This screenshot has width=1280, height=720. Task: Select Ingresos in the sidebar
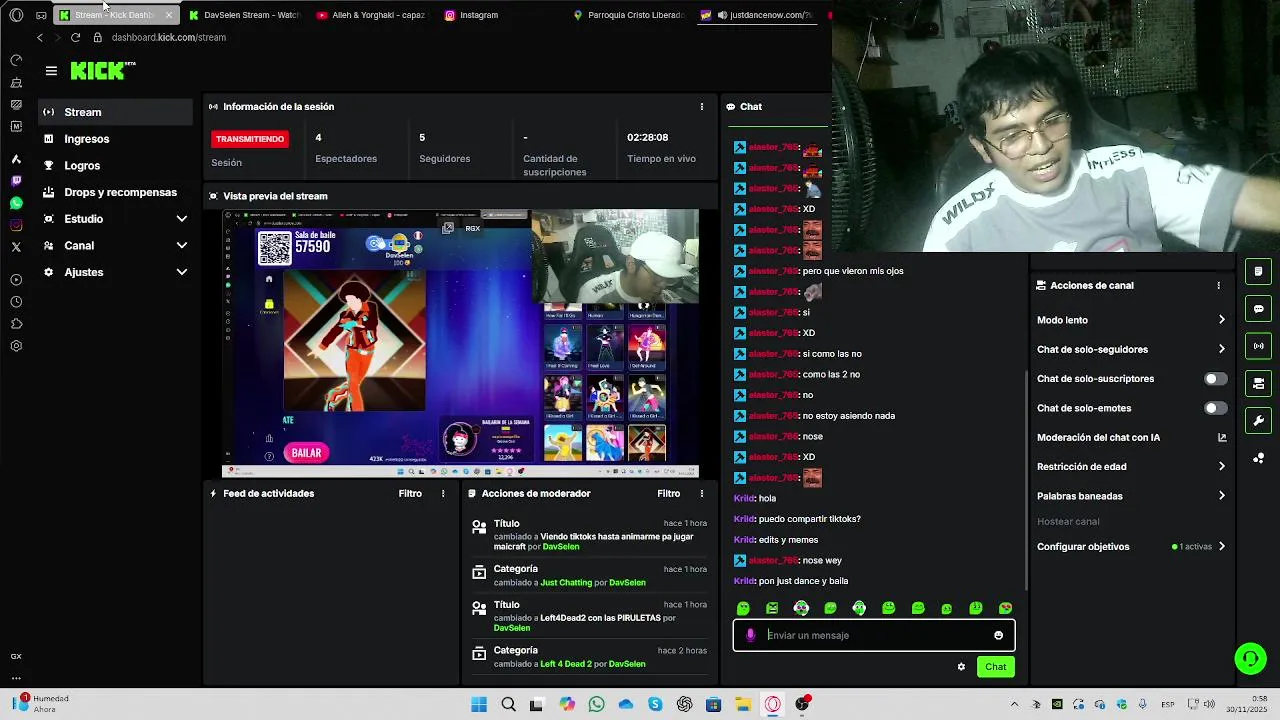tap(116, 139)
